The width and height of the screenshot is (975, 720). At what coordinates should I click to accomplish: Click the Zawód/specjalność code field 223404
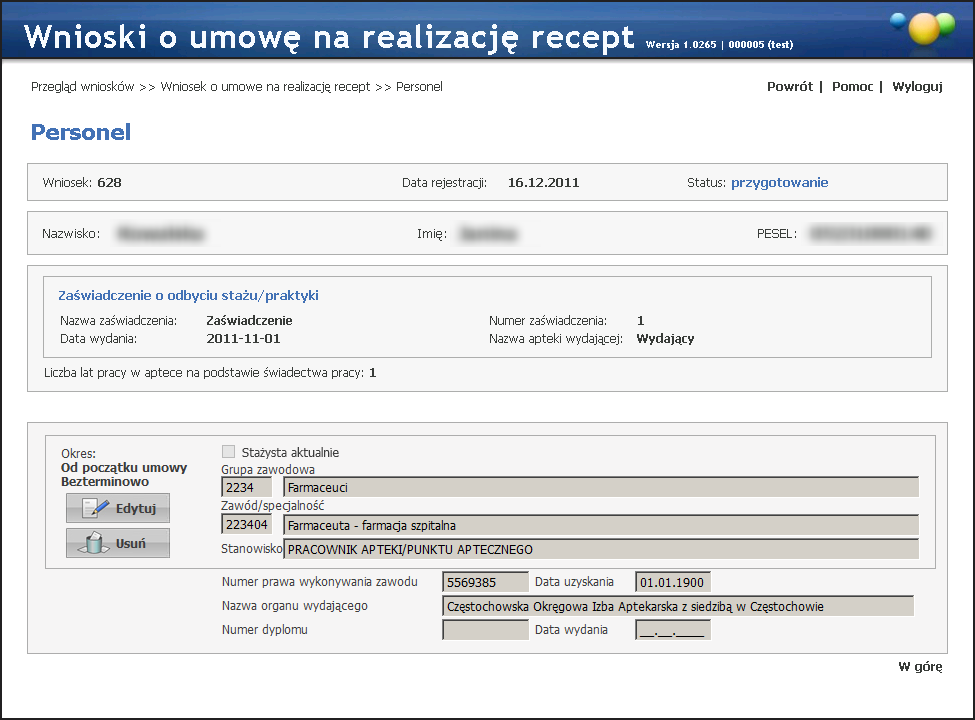(246, 525)
